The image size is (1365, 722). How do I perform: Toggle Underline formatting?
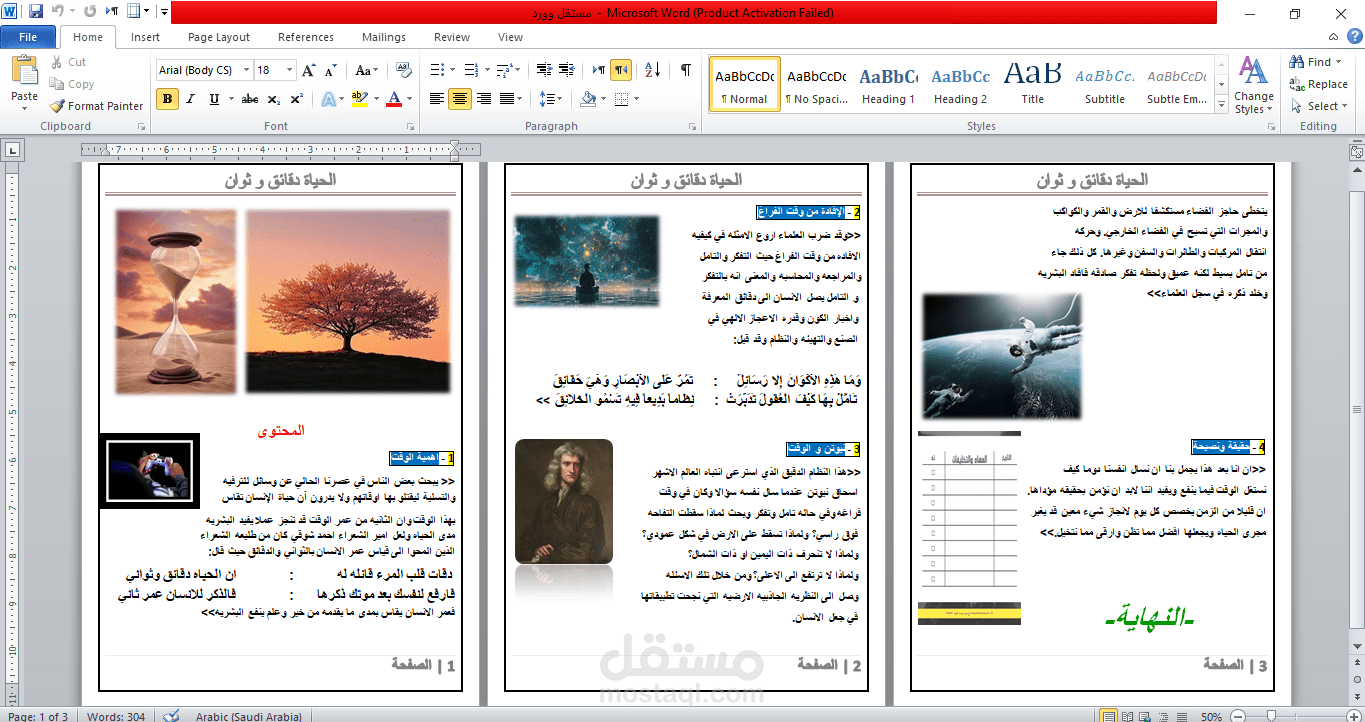click(x=214, y=99)
